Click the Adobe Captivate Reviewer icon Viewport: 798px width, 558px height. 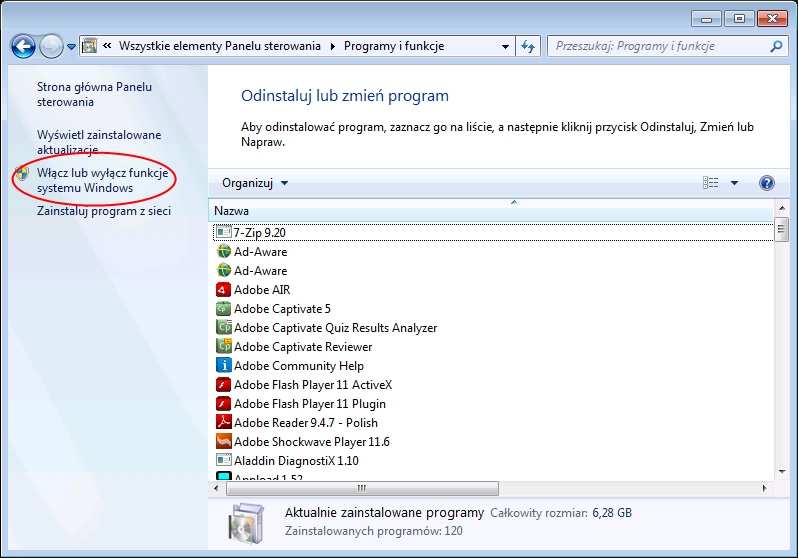(223, 347)
